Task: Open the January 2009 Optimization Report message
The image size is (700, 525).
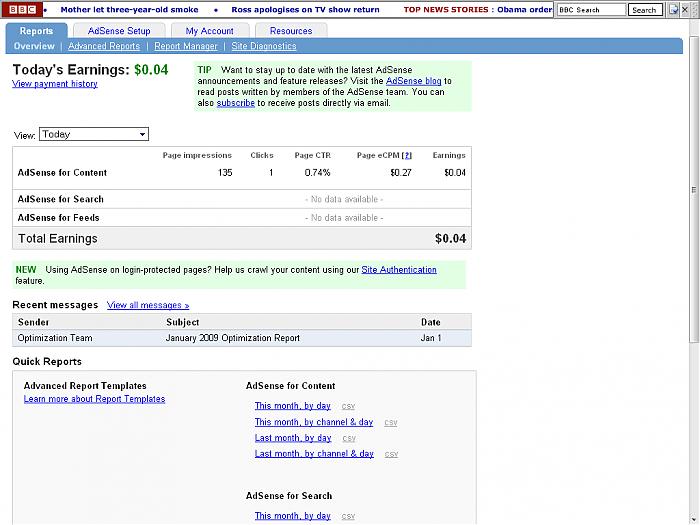Action: [233, 338]
